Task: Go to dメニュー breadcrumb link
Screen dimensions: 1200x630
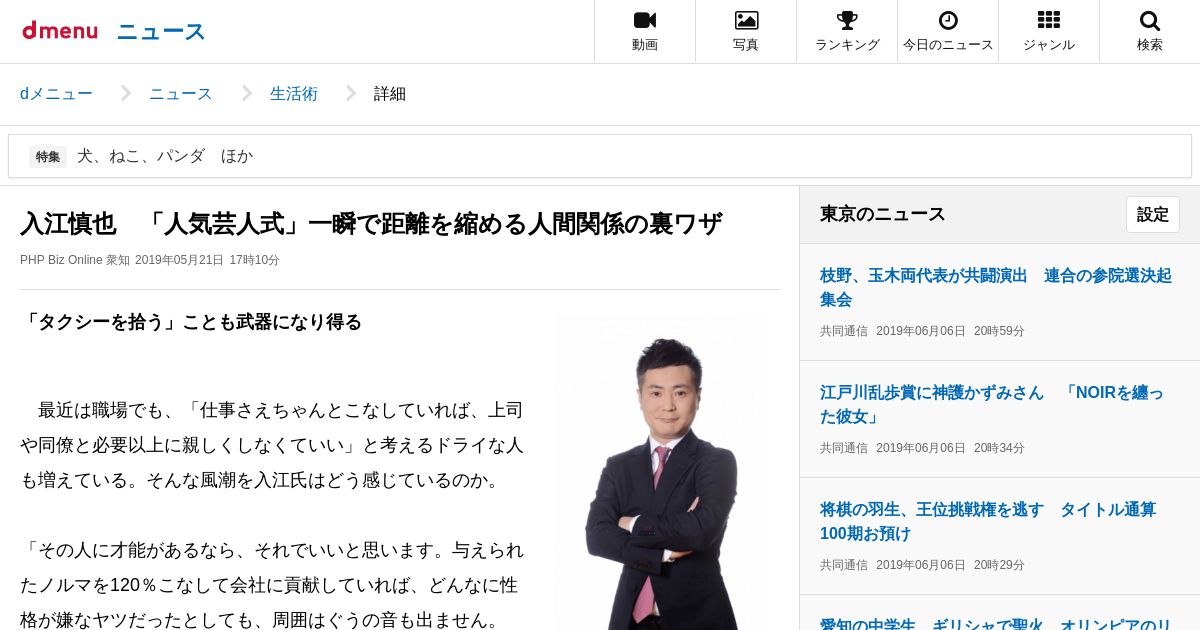Action: pyautogui.click(x=56, y=94)
